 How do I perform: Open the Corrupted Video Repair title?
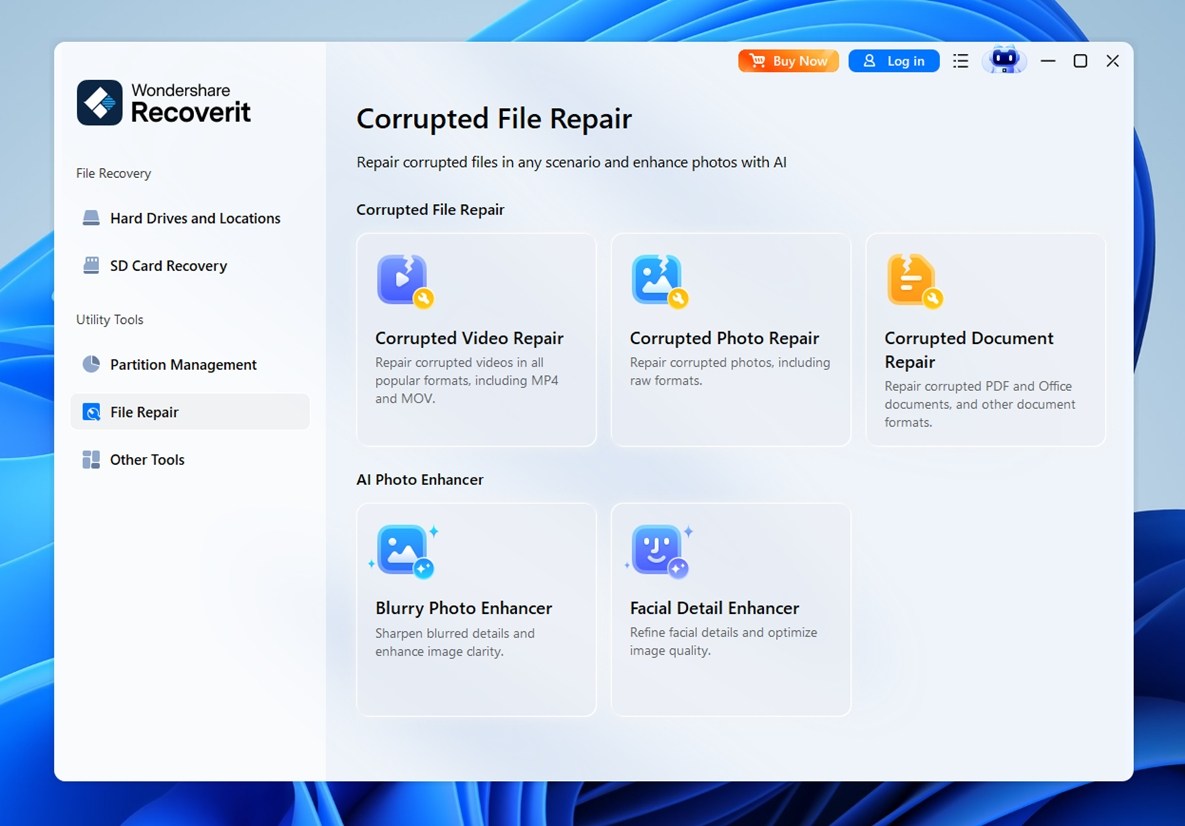[469, 338]
